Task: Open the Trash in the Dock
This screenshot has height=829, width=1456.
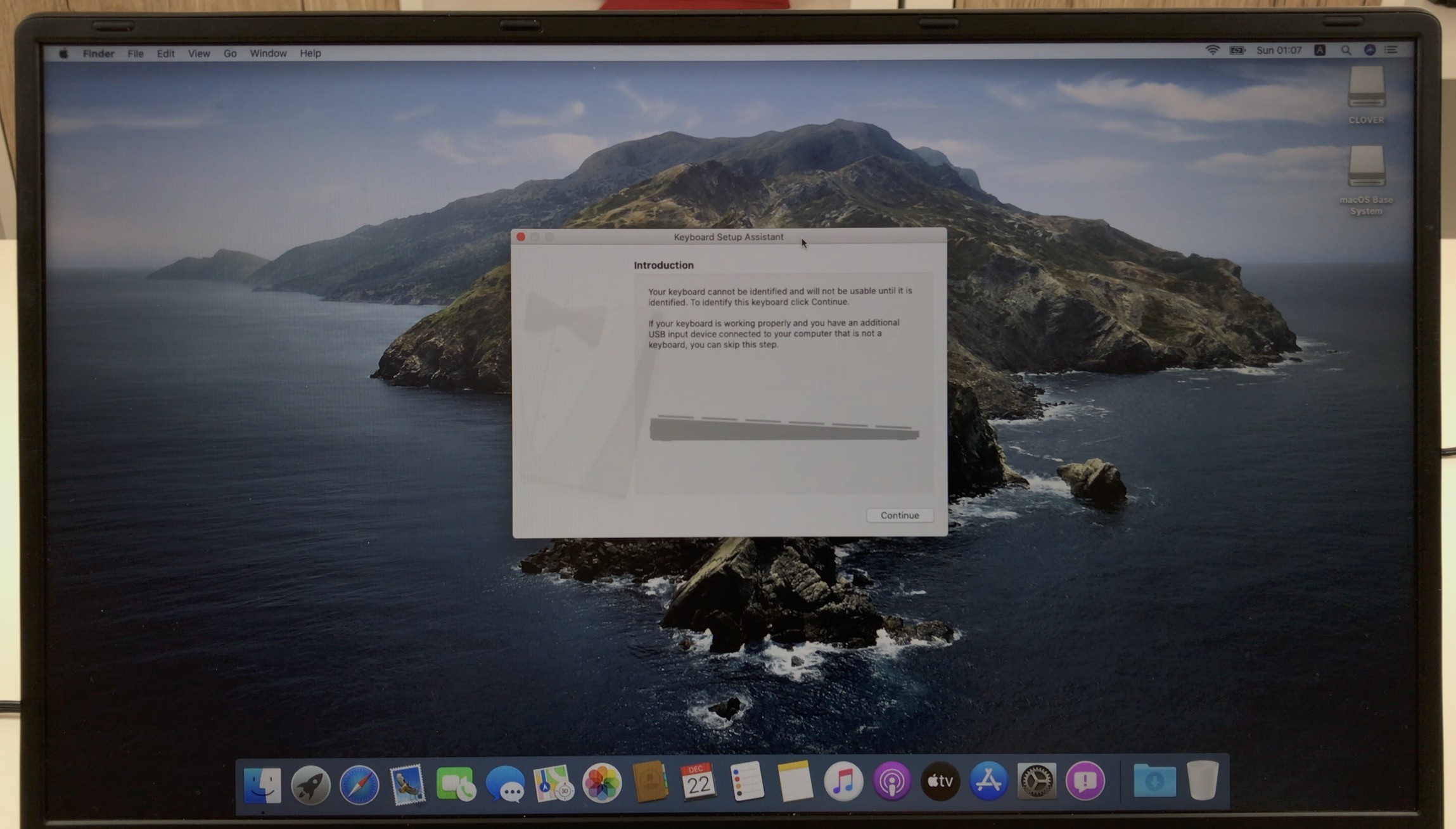Action: click(x=1203, y=780)
